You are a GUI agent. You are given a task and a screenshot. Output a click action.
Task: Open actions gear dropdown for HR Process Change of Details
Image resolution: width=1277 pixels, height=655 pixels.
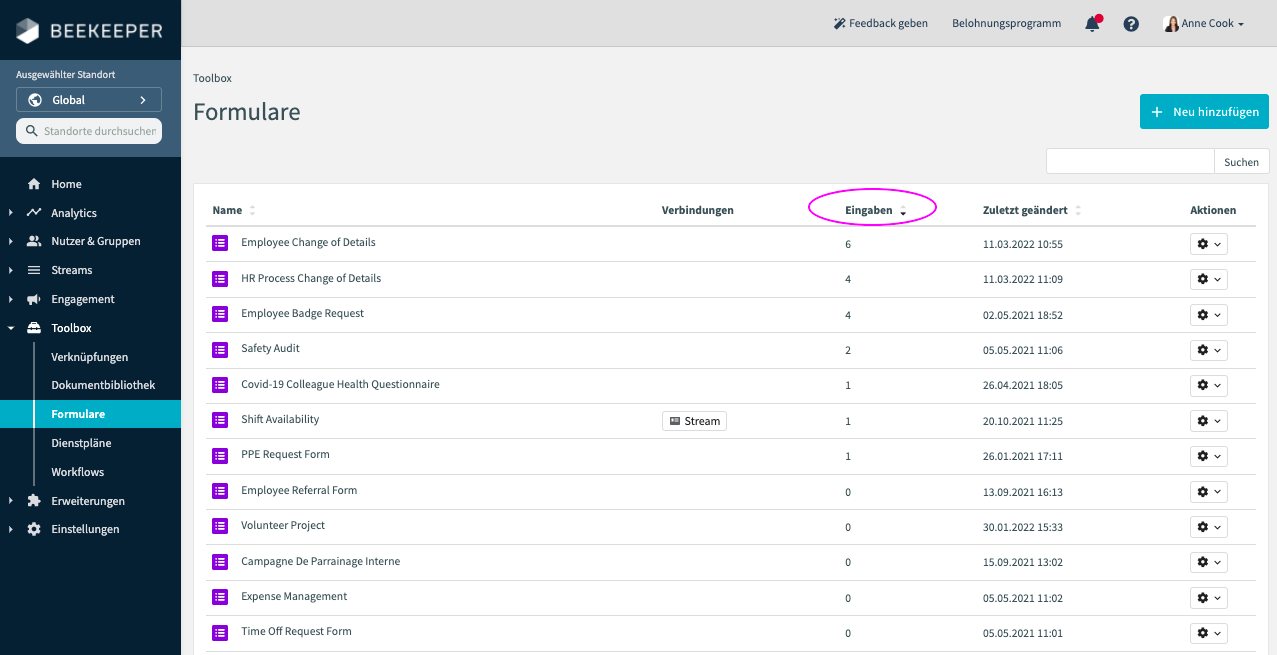pos(1208,279)
